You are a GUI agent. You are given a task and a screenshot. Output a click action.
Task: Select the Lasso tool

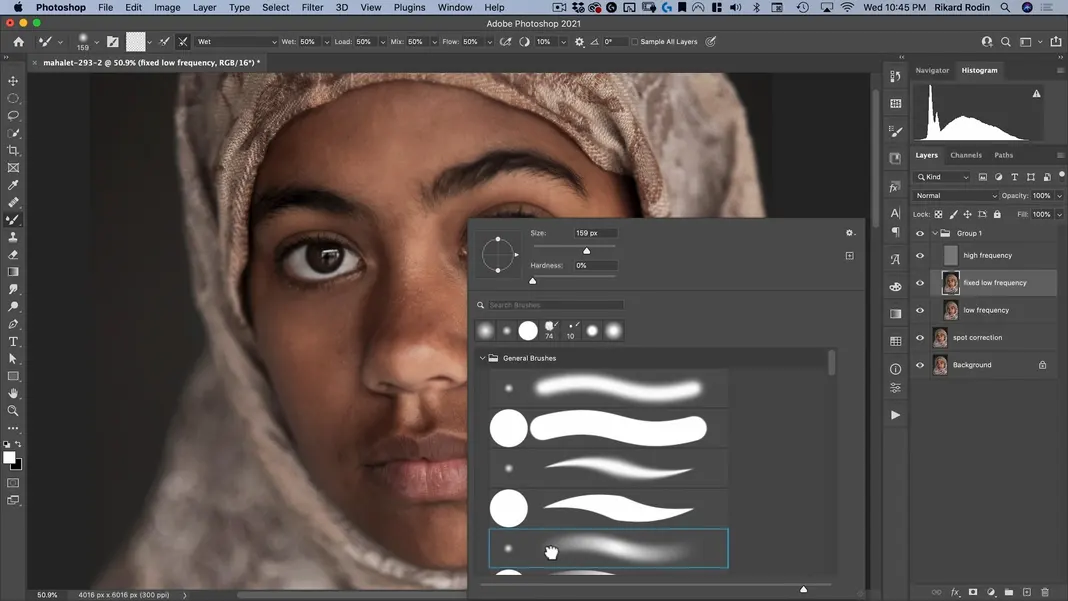point(13,115)
